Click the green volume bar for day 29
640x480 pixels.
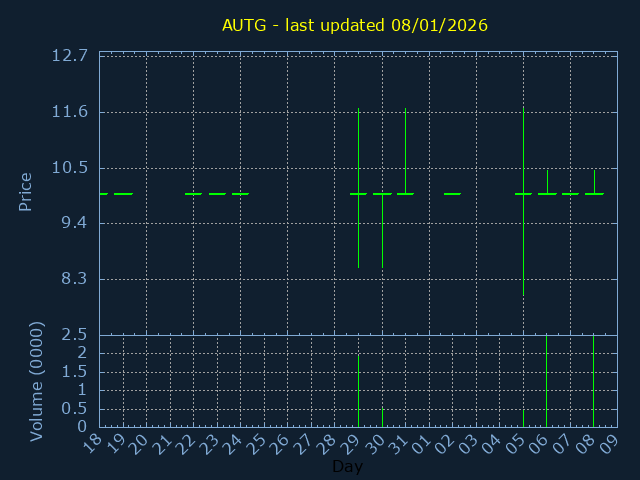(x=358, y=392)
